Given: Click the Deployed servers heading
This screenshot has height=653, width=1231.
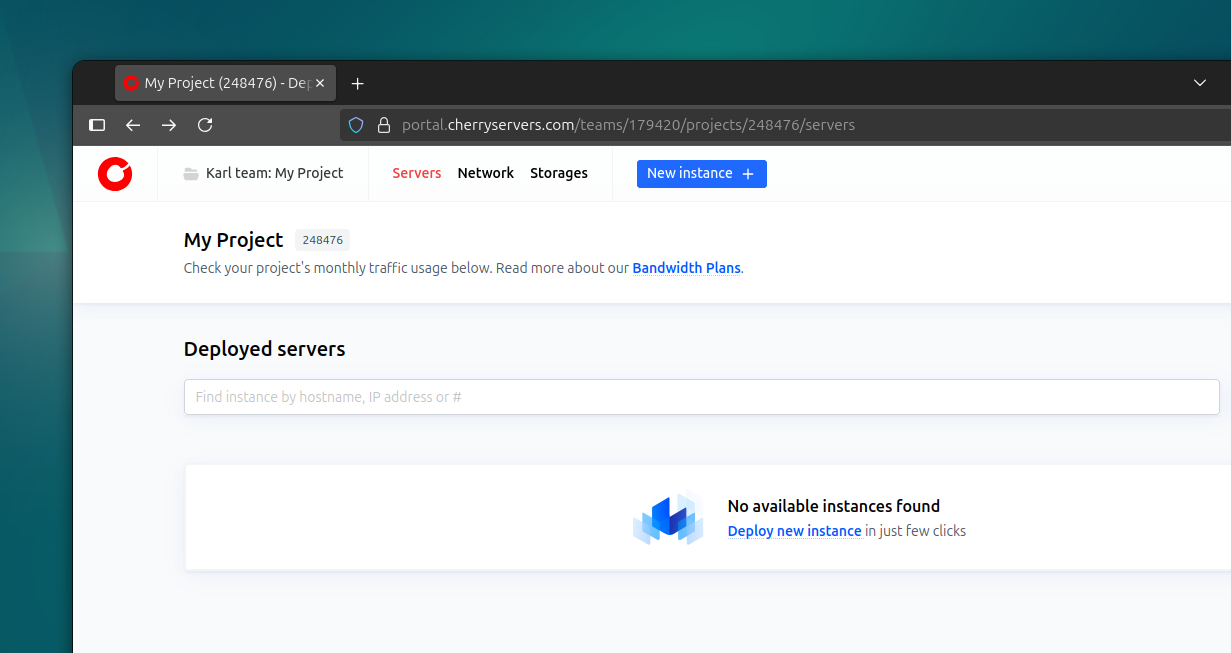Looking at the screenshot, I should click(265, 349).
